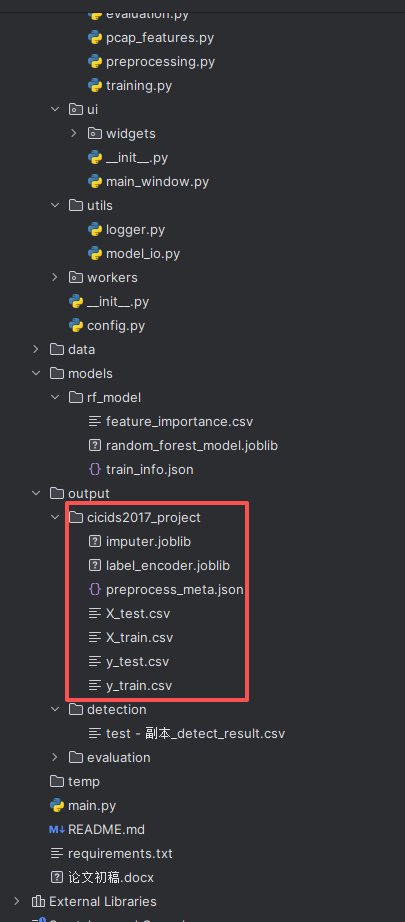Viewport: 405px width, 922px height.
Task: Expand the evaluation folder under output
Action: (x=55, y=757)
